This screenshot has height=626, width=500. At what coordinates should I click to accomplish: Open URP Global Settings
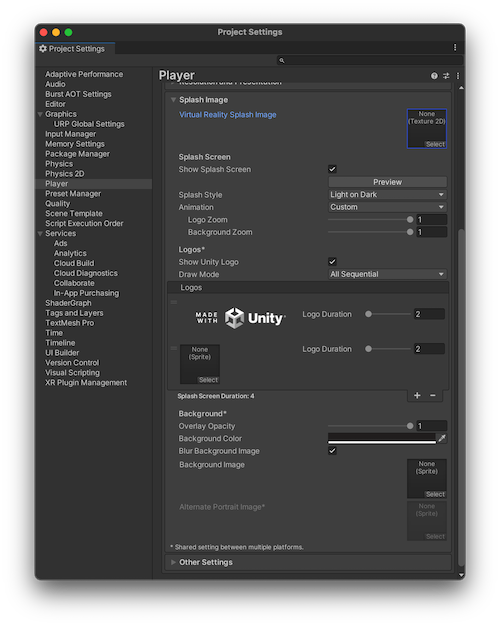pyautogui.click(x=89, y=124)
